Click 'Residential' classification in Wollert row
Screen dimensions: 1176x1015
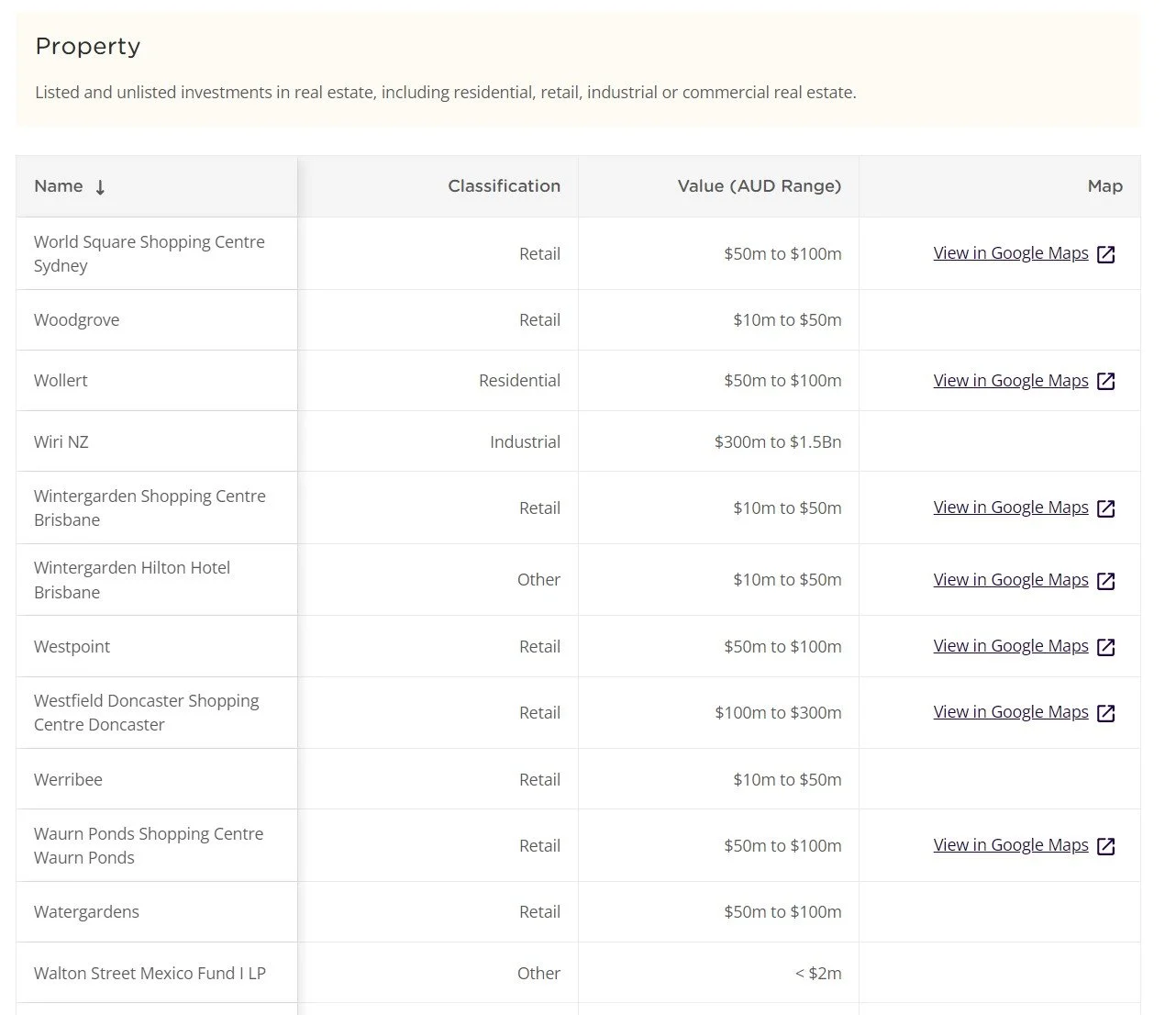click(x=519, y=381)
